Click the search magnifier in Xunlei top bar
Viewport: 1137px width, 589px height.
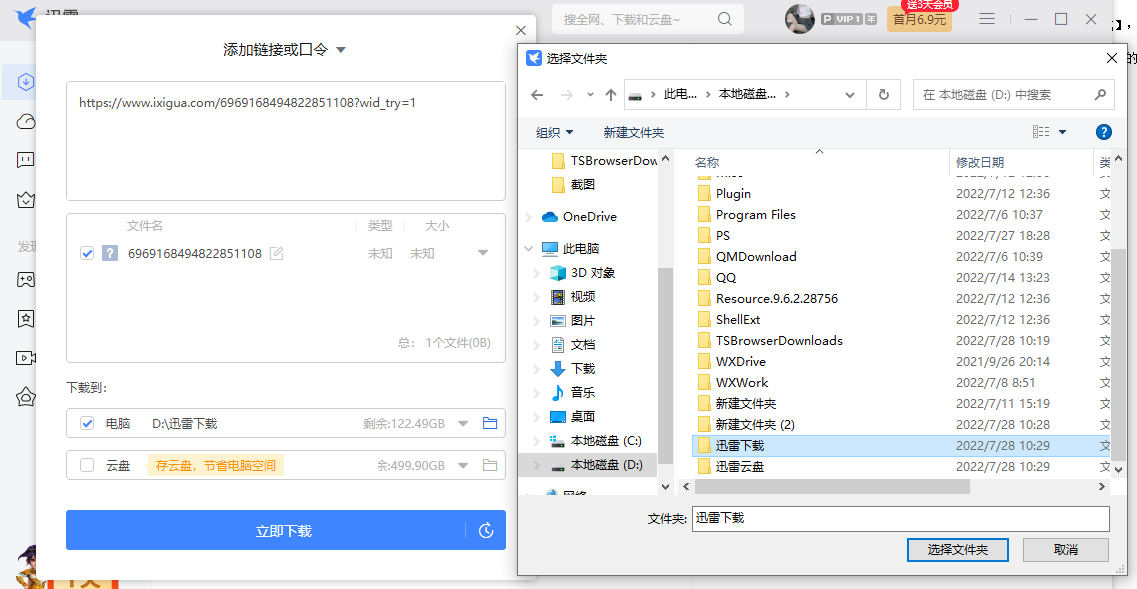[725, 19]
